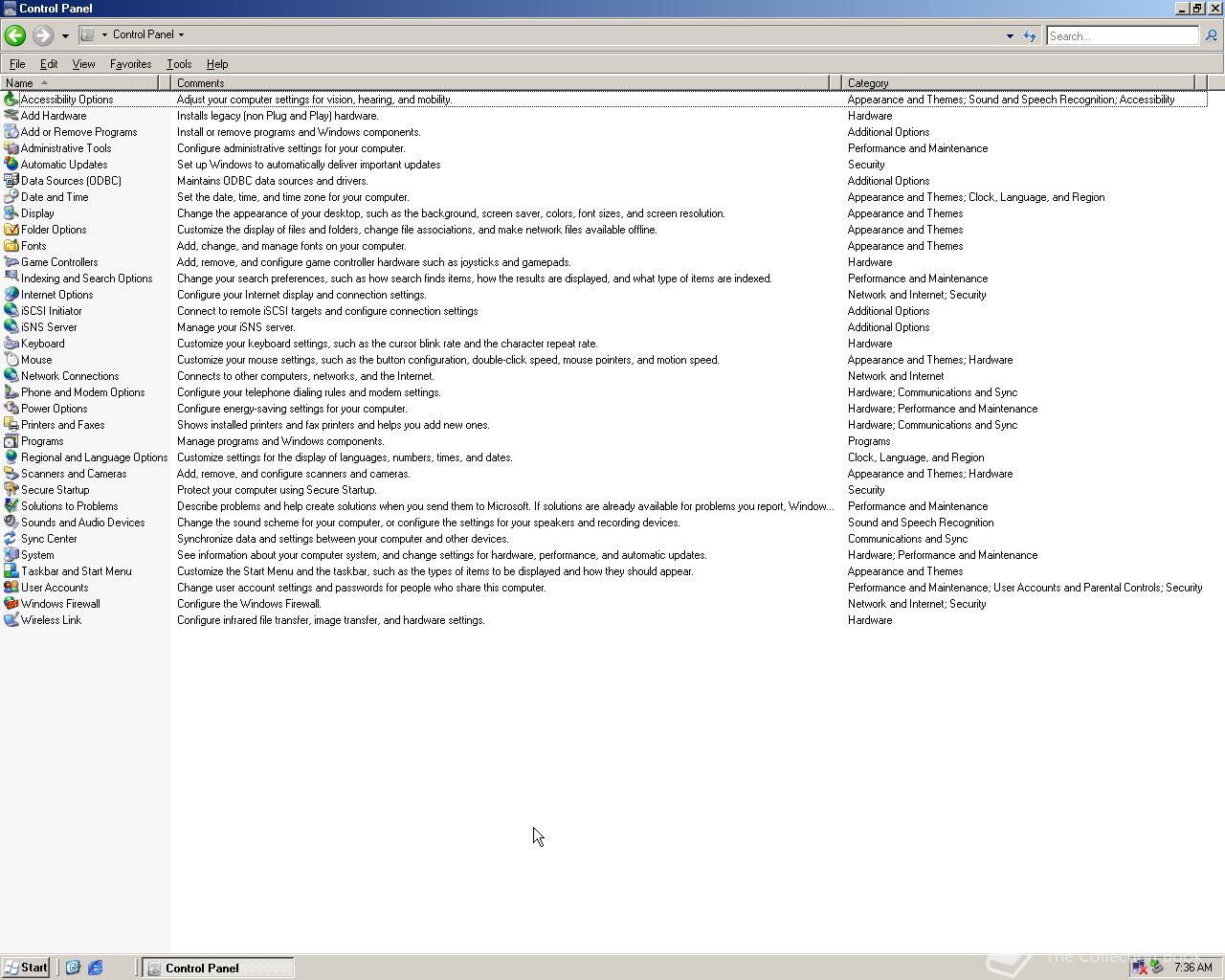Select the Keyboard icon

(x=11, y=344)
